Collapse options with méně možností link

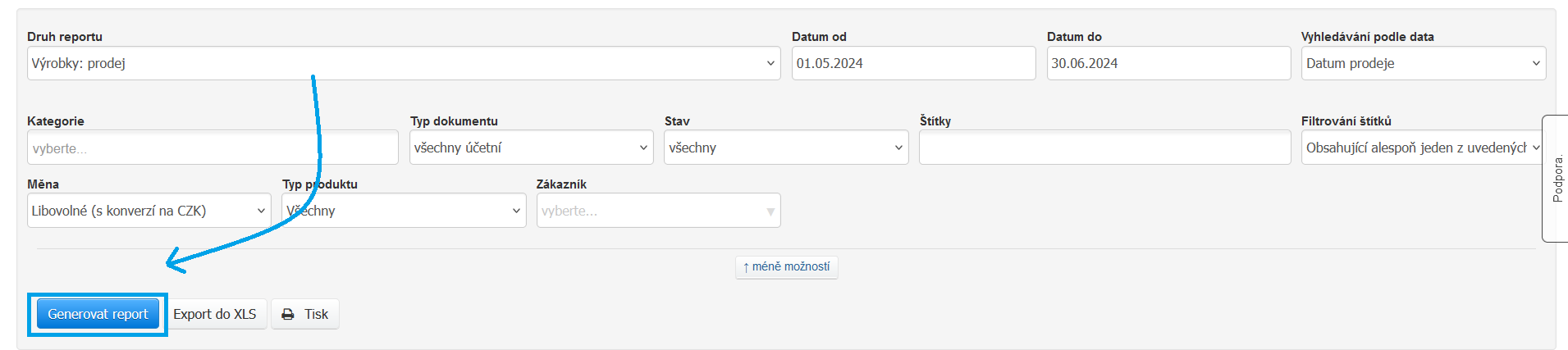pos(786,266)
